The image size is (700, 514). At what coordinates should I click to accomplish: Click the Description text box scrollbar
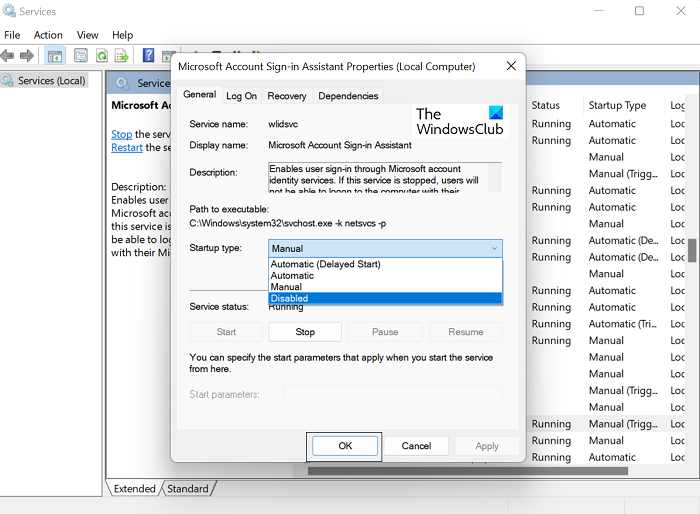click(494, 178)
